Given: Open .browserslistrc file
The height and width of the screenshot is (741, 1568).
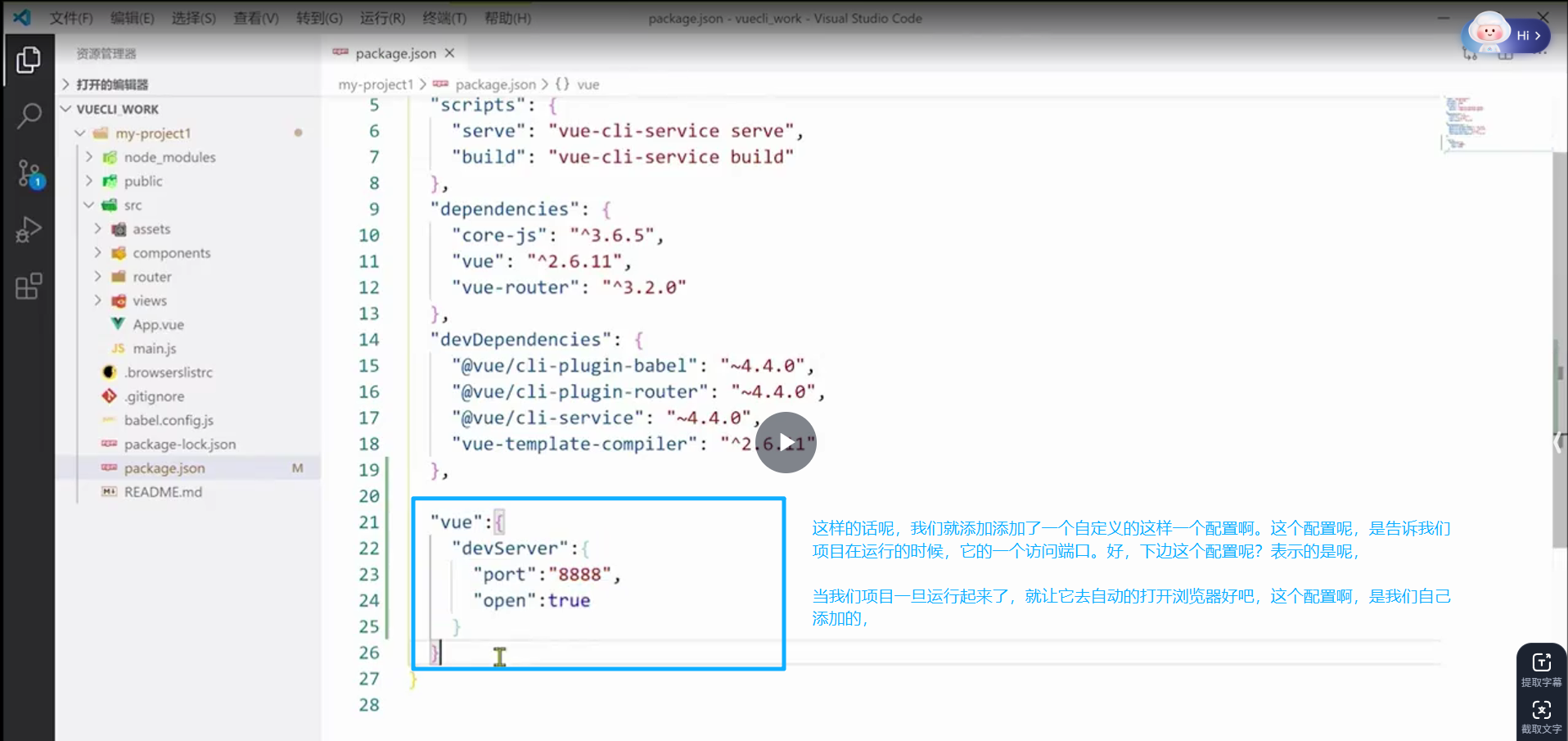Looking at the screenshot, I should (x=168, y=373).
